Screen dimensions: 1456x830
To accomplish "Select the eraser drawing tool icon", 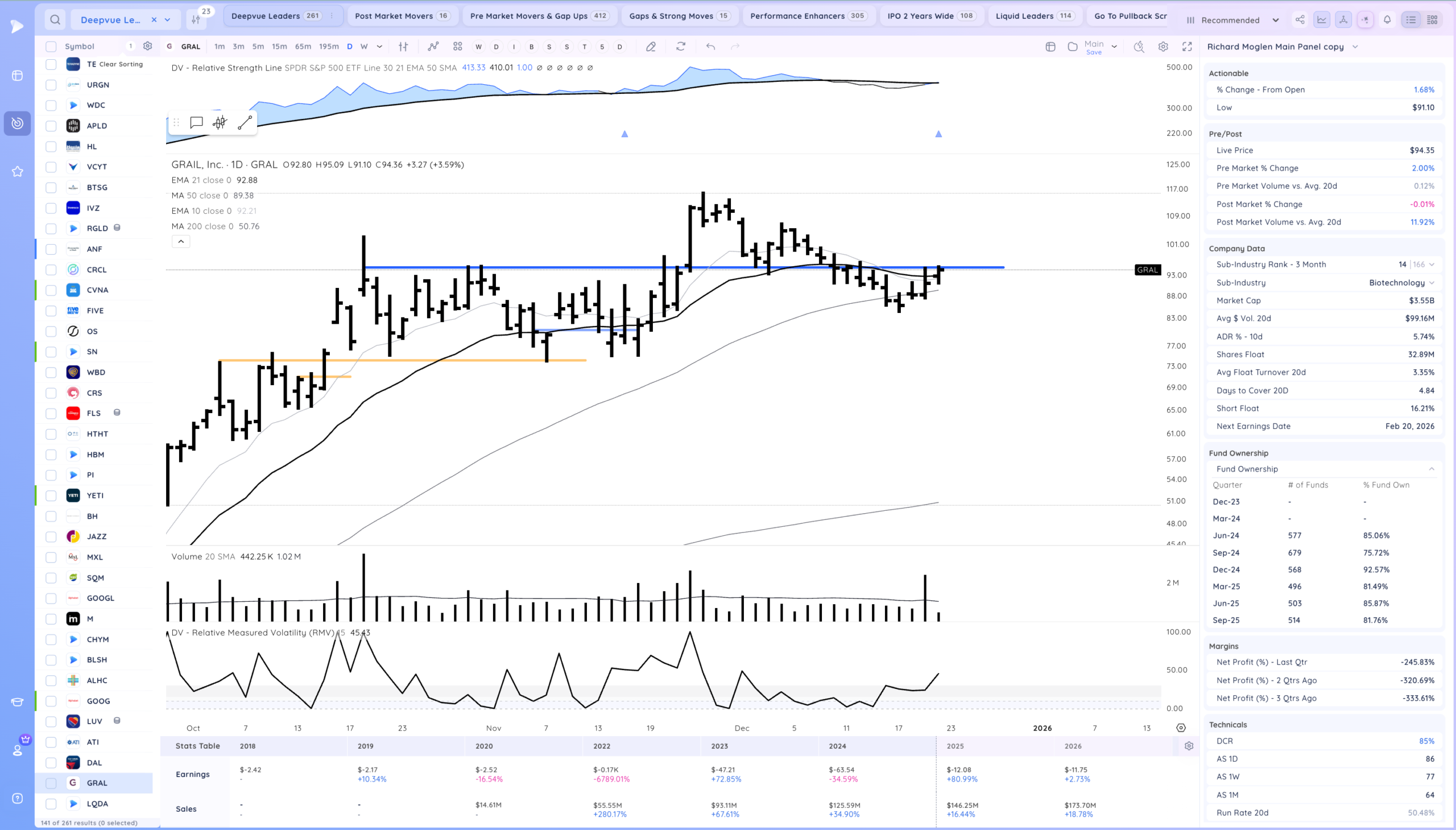I will click(x=651, y=47).
